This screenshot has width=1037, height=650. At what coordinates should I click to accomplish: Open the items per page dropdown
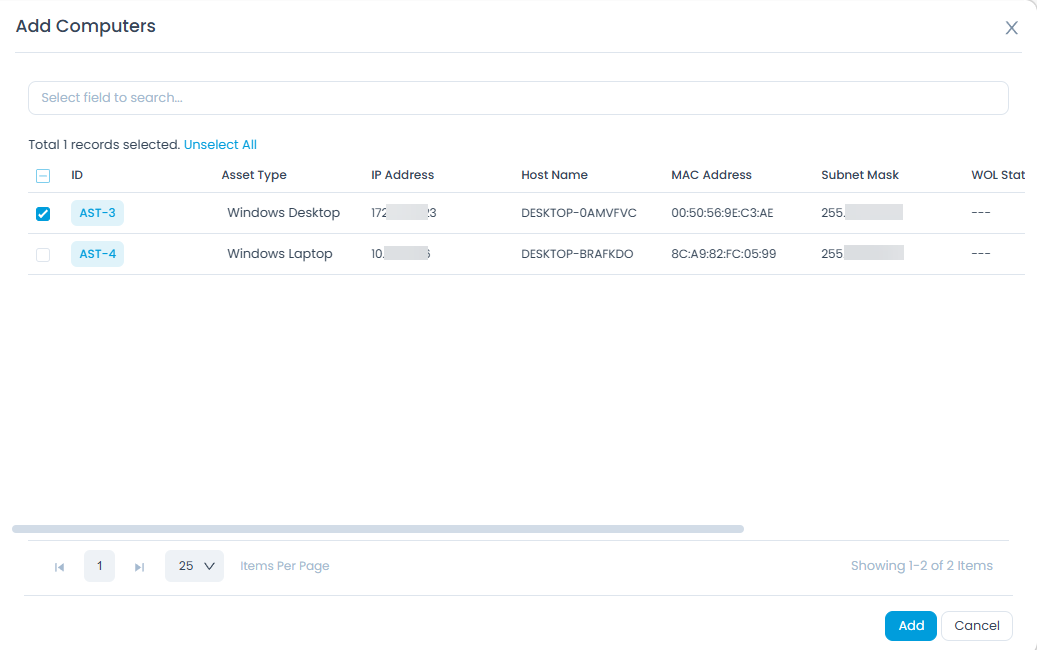point(194,566)
